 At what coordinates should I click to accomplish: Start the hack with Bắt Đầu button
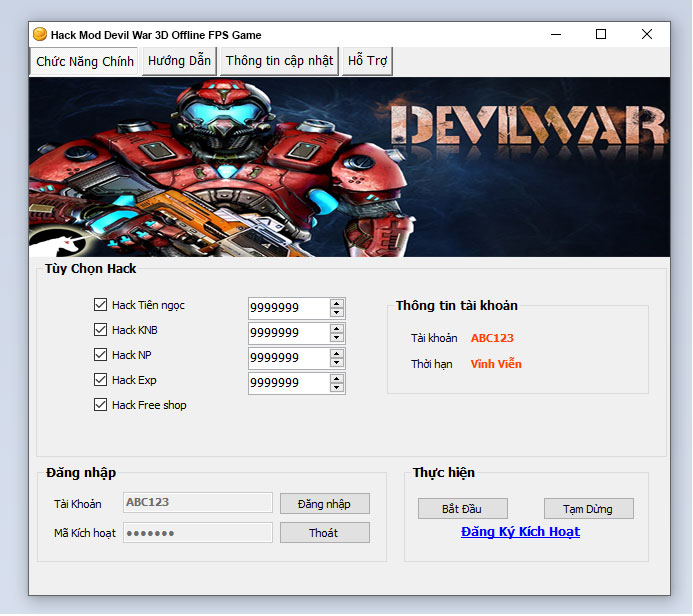(463, 509)
